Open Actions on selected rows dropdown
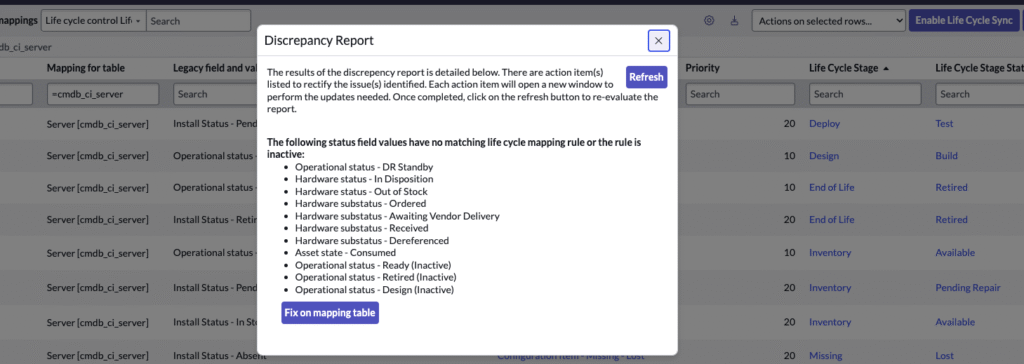The height and width of the screenshot is (364, 1024). pos(828,21)
